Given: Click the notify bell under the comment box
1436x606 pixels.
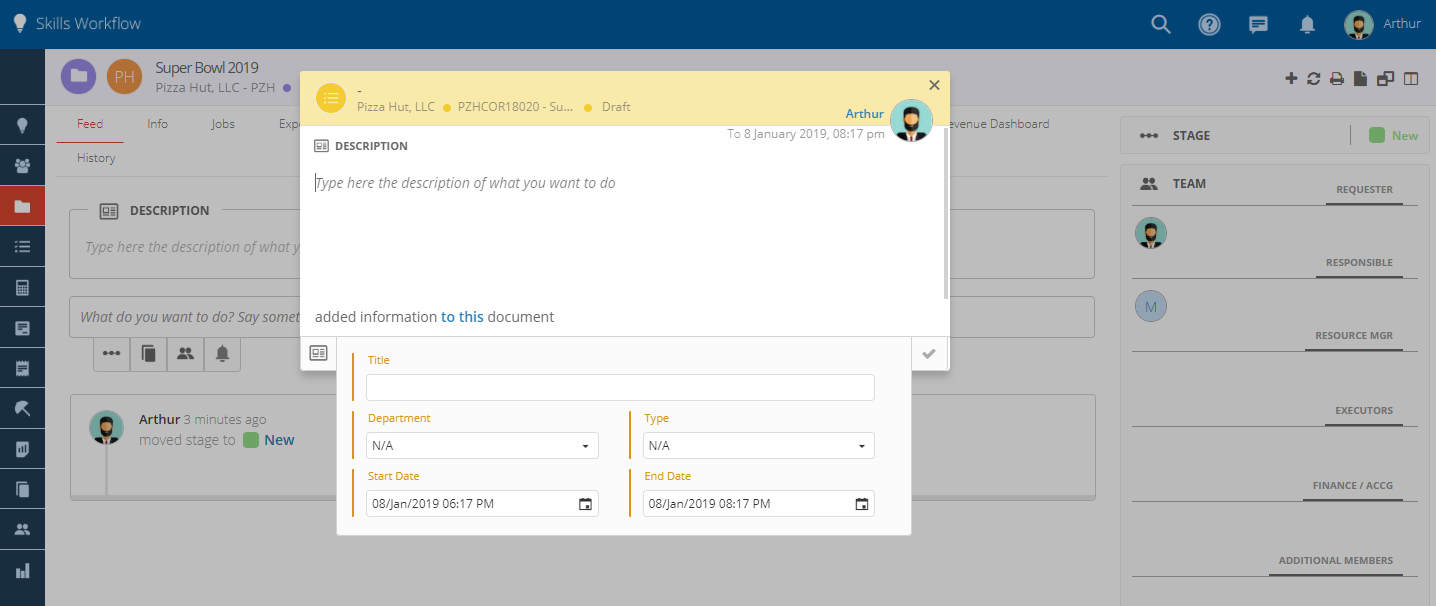Looking at the screenshot, I should pyautogui.click(x=221, y=354).
